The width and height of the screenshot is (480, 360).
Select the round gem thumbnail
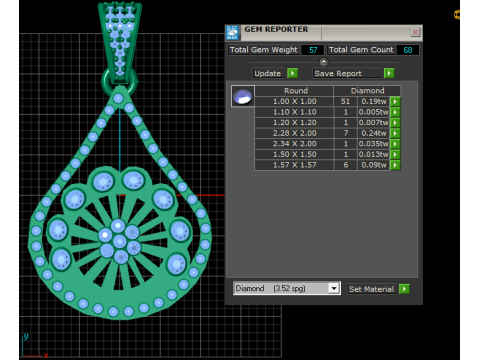click(x=243, y=96)
